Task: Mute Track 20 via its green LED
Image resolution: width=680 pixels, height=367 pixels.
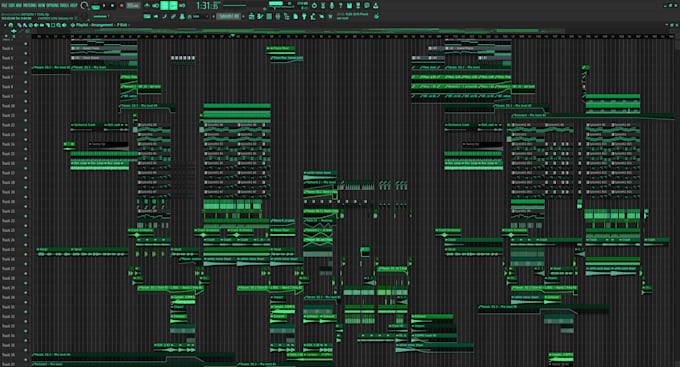Action: pos(26,206)
